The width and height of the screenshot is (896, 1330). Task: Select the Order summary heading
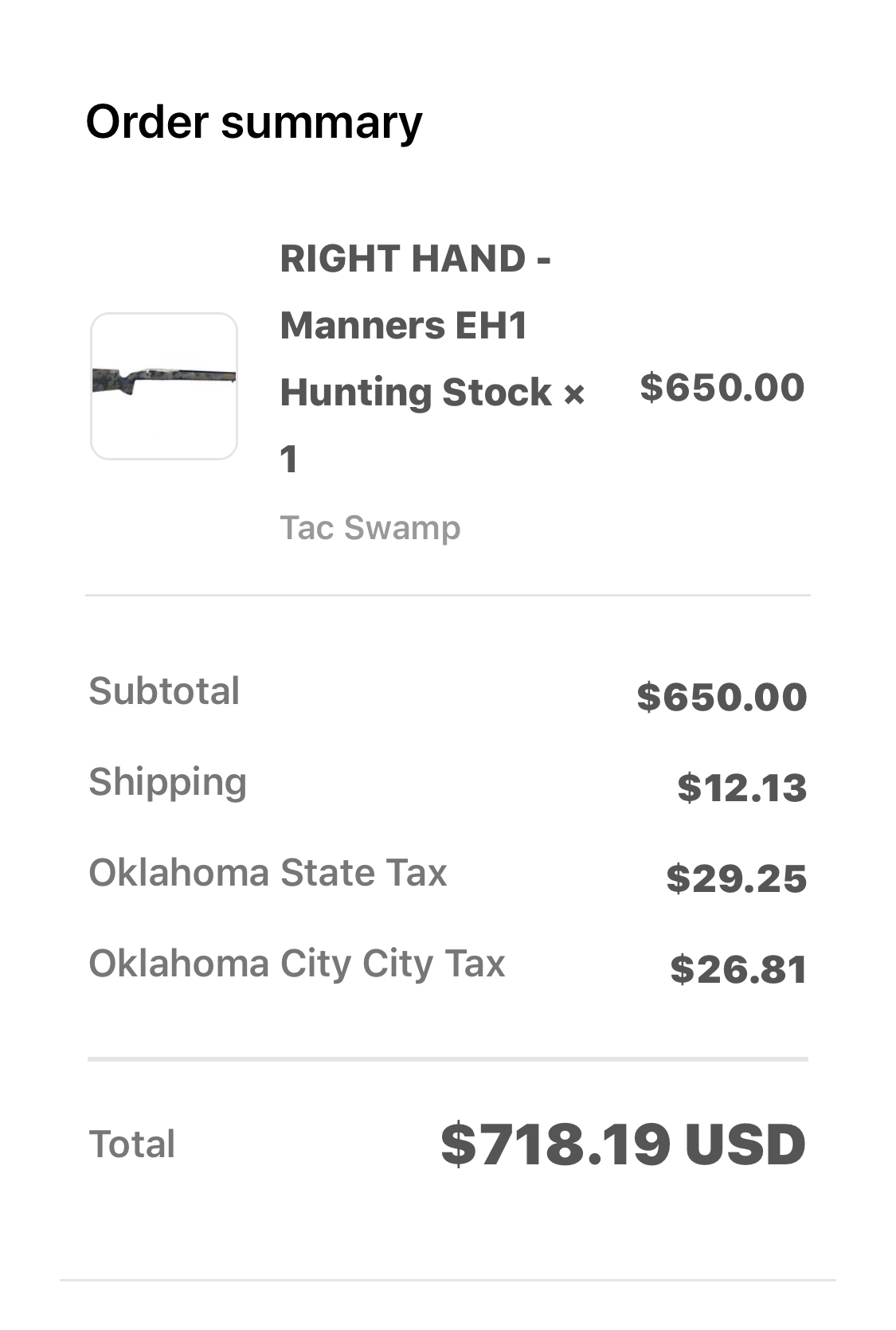[x=254, y=123]
